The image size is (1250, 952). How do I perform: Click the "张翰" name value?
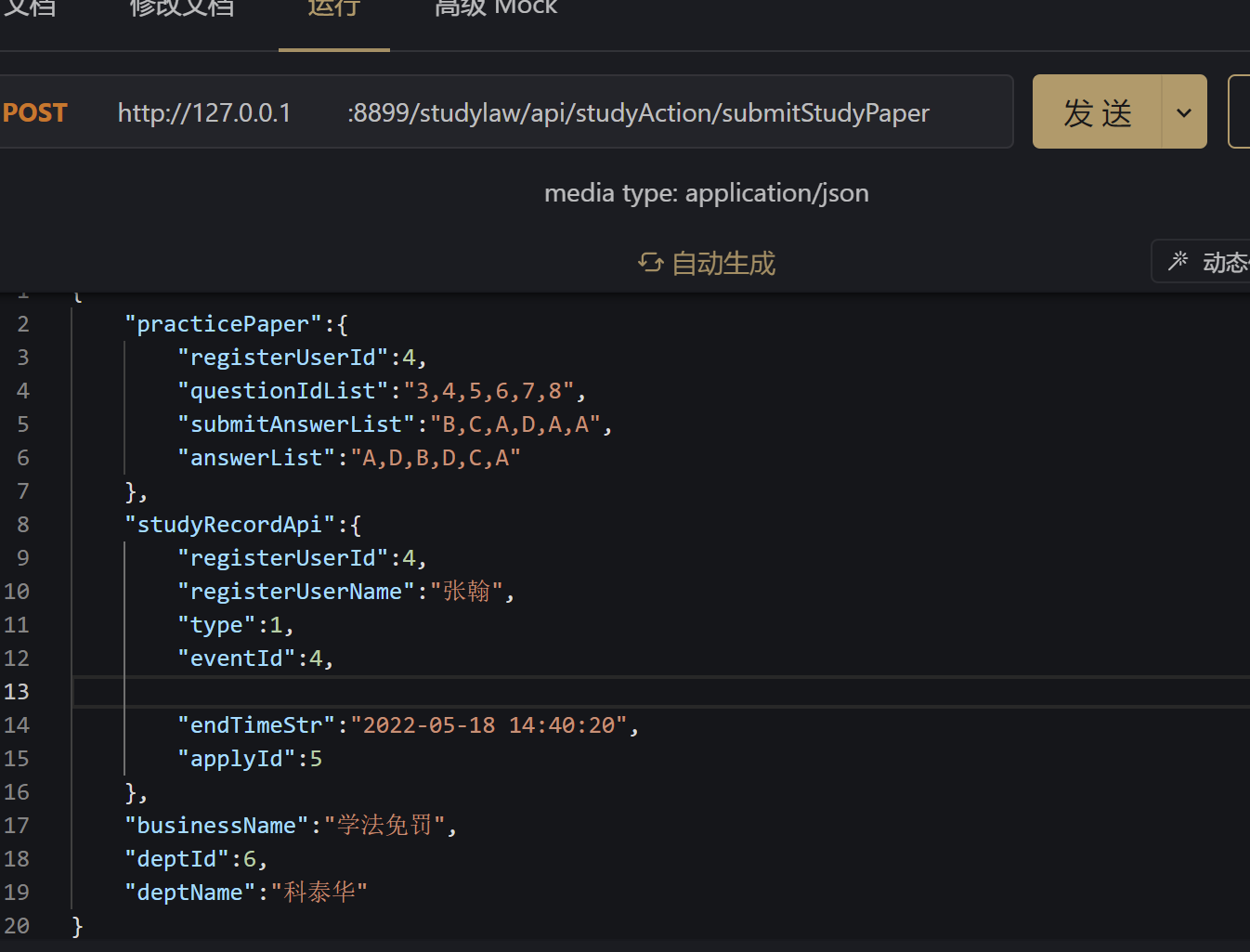point(466,592)
